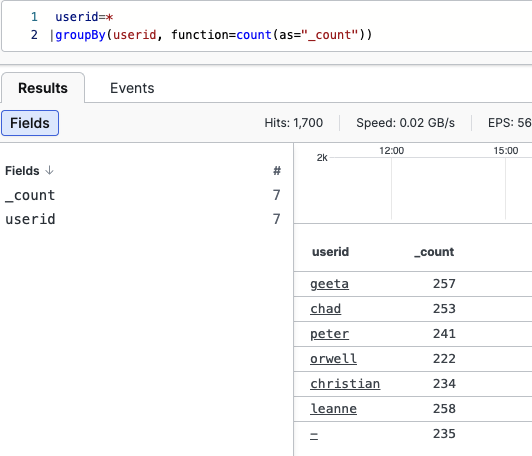Click the userid column header in the table

pyautogui.click(x=330, y=252)
